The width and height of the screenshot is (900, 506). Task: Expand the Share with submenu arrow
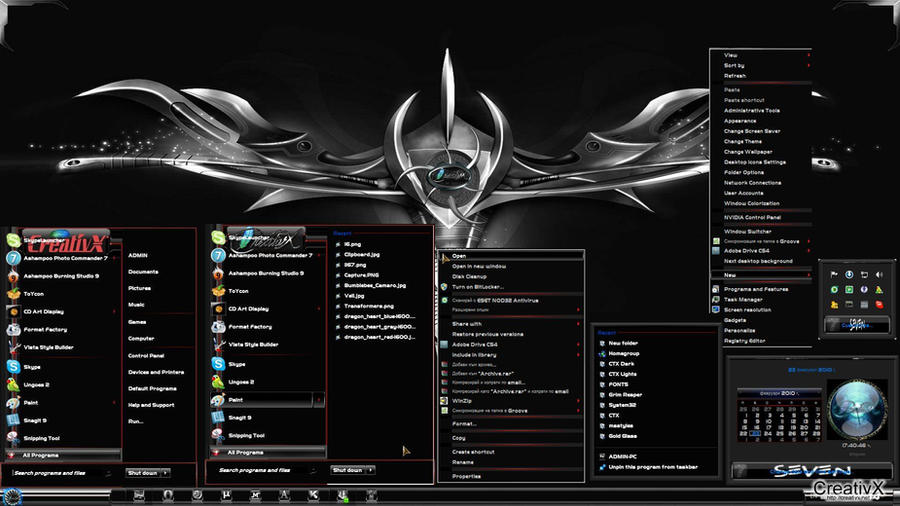pos(578,324)
